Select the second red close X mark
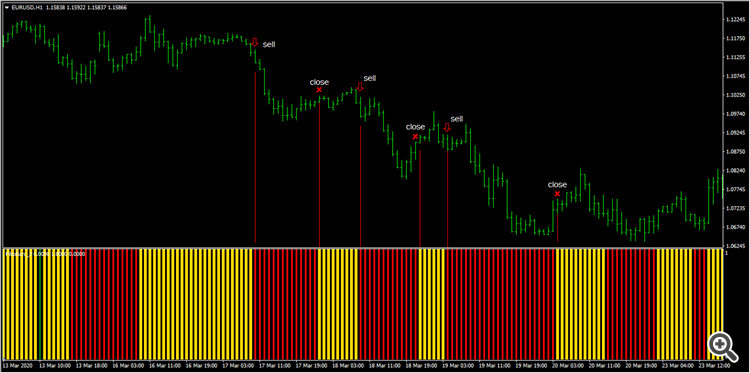 tap(415, 137)
